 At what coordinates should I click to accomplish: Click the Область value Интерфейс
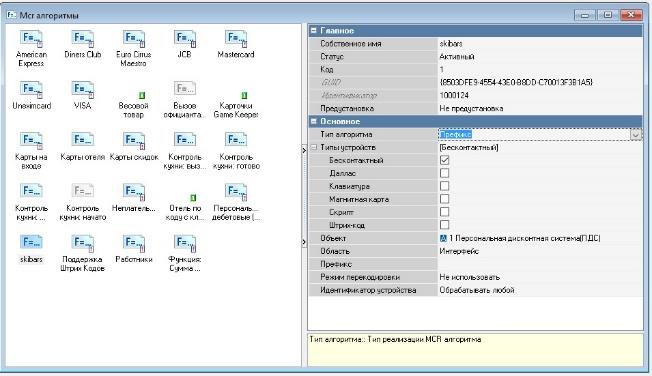tap(459, 251)
